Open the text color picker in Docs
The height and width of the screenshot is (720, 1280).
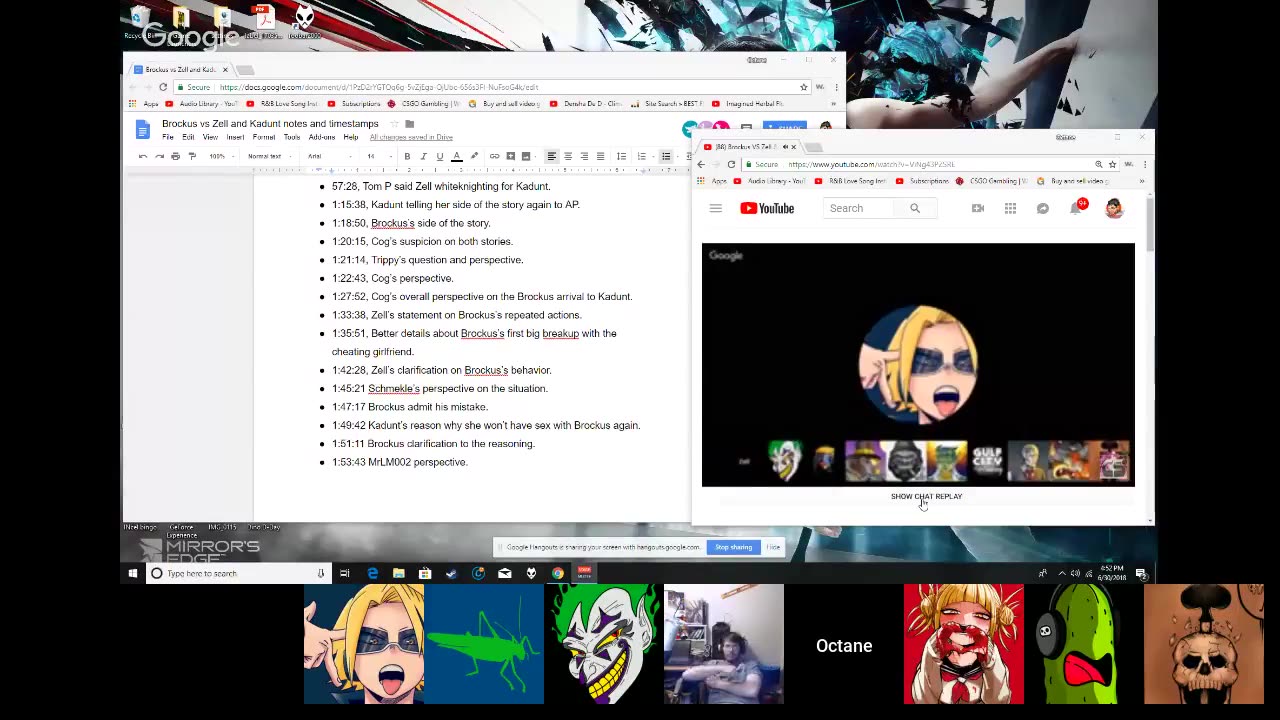click(x=456, y=156)
